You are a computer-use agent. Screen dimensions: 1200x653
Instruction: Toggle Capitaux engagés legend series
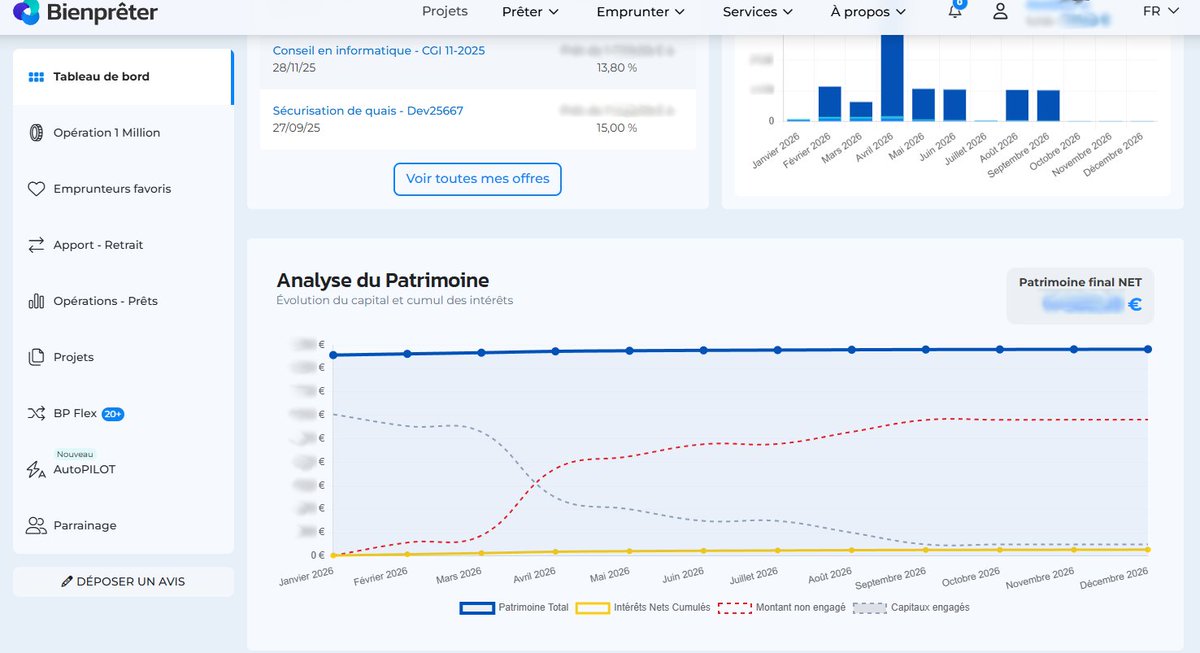click(x=911, y=607)
